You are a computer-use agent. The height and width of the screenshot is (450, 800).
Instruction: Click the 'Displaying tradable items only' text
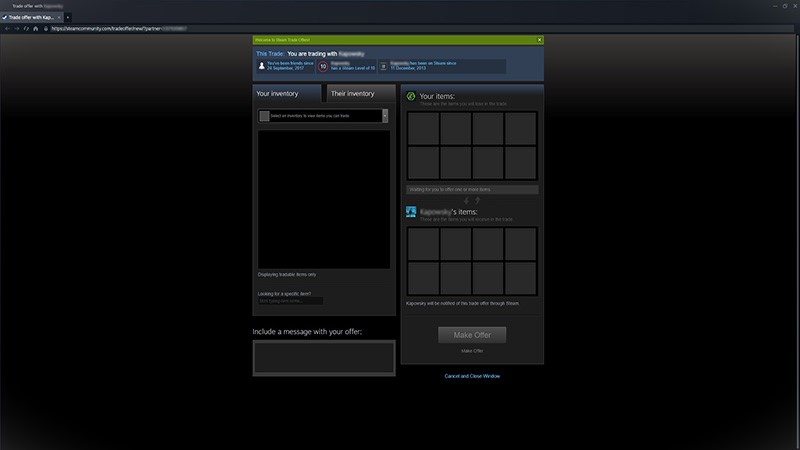[x=287, y=274]
